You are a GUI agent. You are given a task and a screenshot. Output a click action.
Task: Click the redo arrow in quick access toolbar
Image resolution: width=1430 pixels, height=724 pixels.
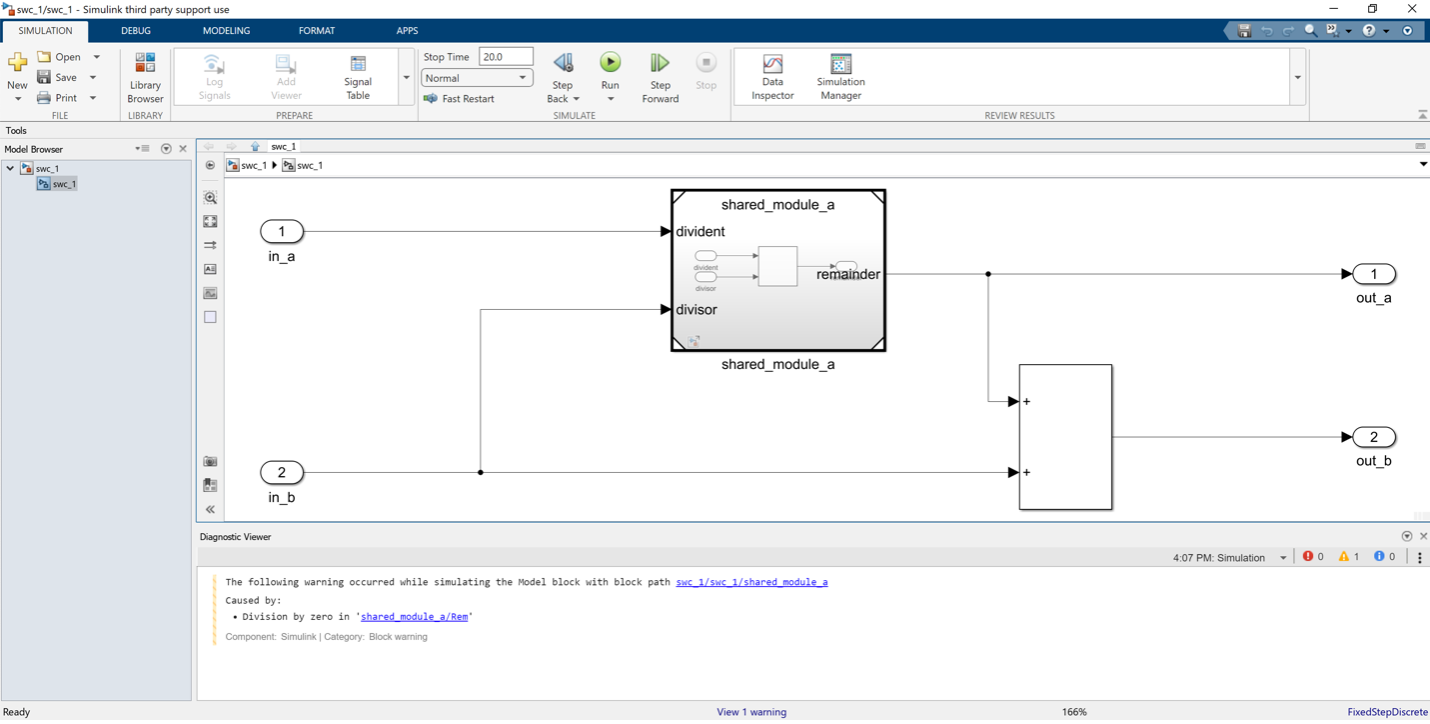(1289, 31)
